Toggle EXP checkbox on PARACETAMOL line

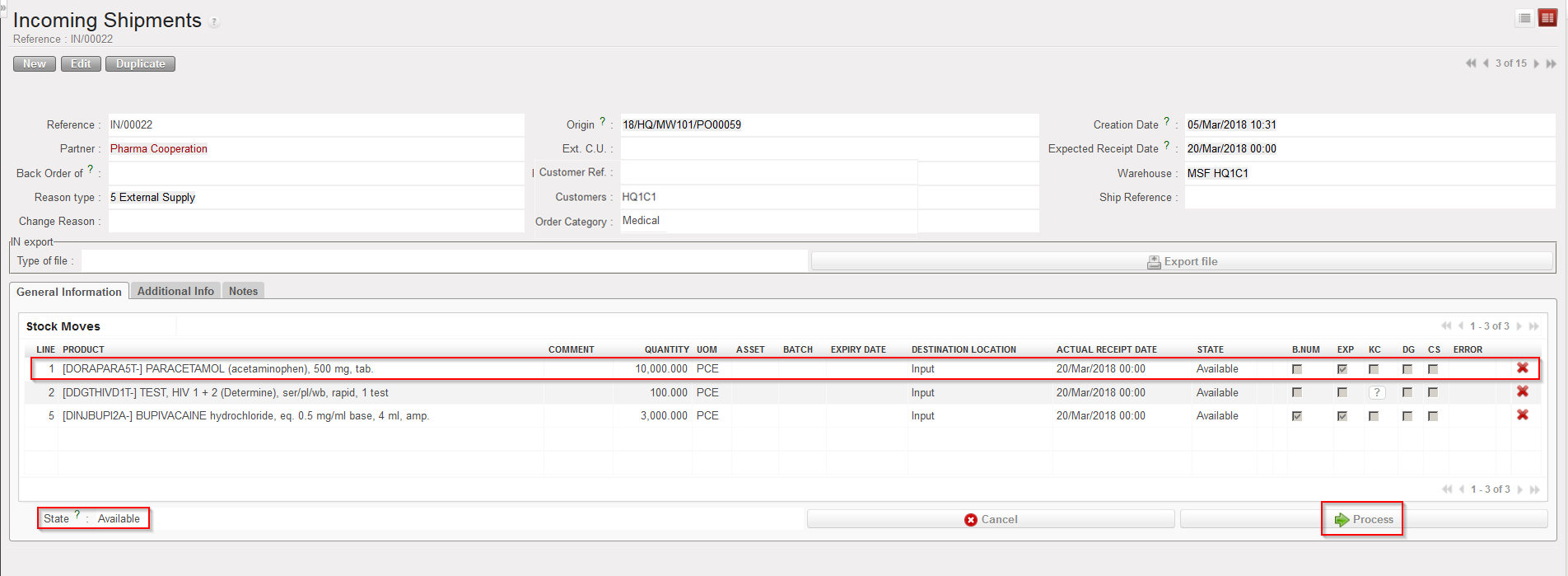(1342, 369)
